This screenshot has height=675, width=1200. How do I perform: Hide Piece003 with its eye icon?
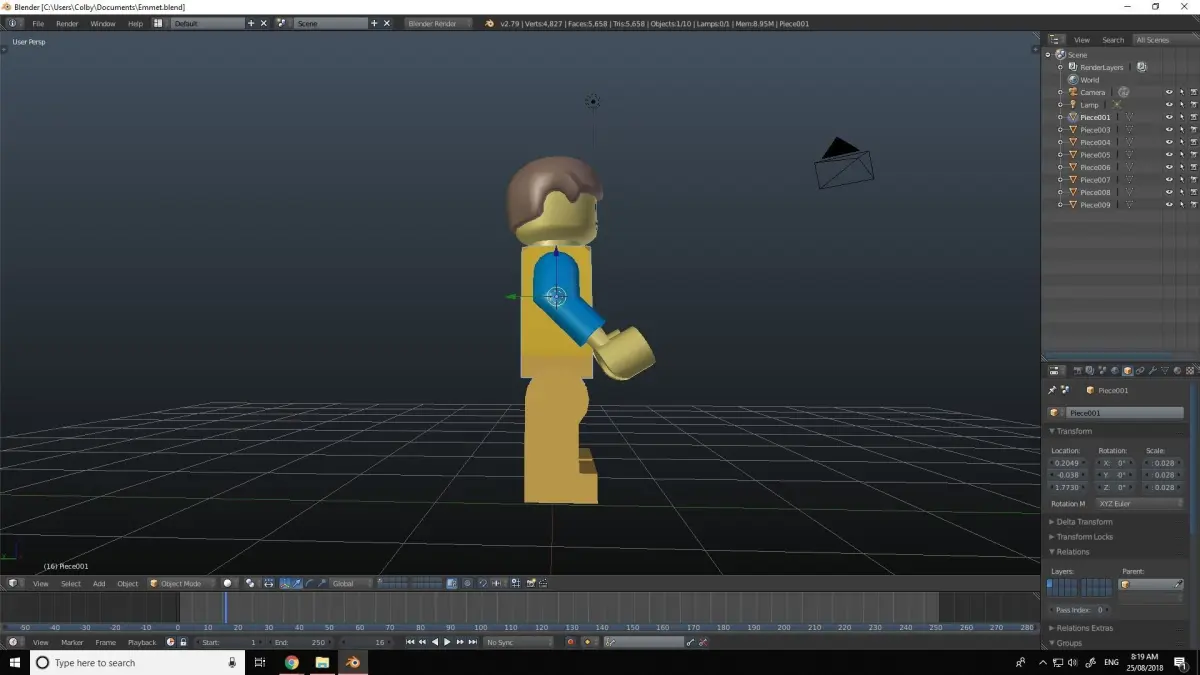pos(1168,130)
